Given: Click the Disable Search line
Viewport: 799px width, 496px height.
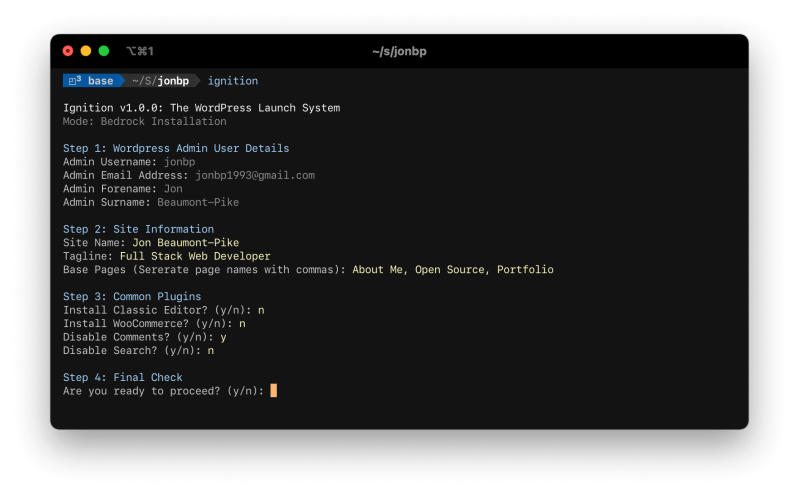Looking at the screenshot, I should point(139,351).
